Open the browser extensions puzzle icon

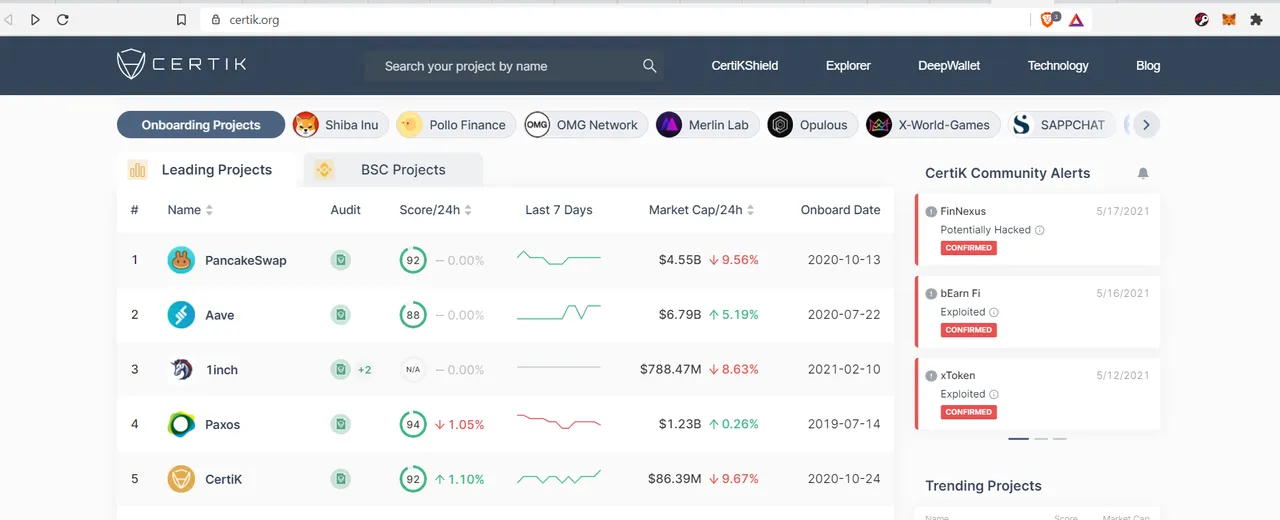[1257, 19]
